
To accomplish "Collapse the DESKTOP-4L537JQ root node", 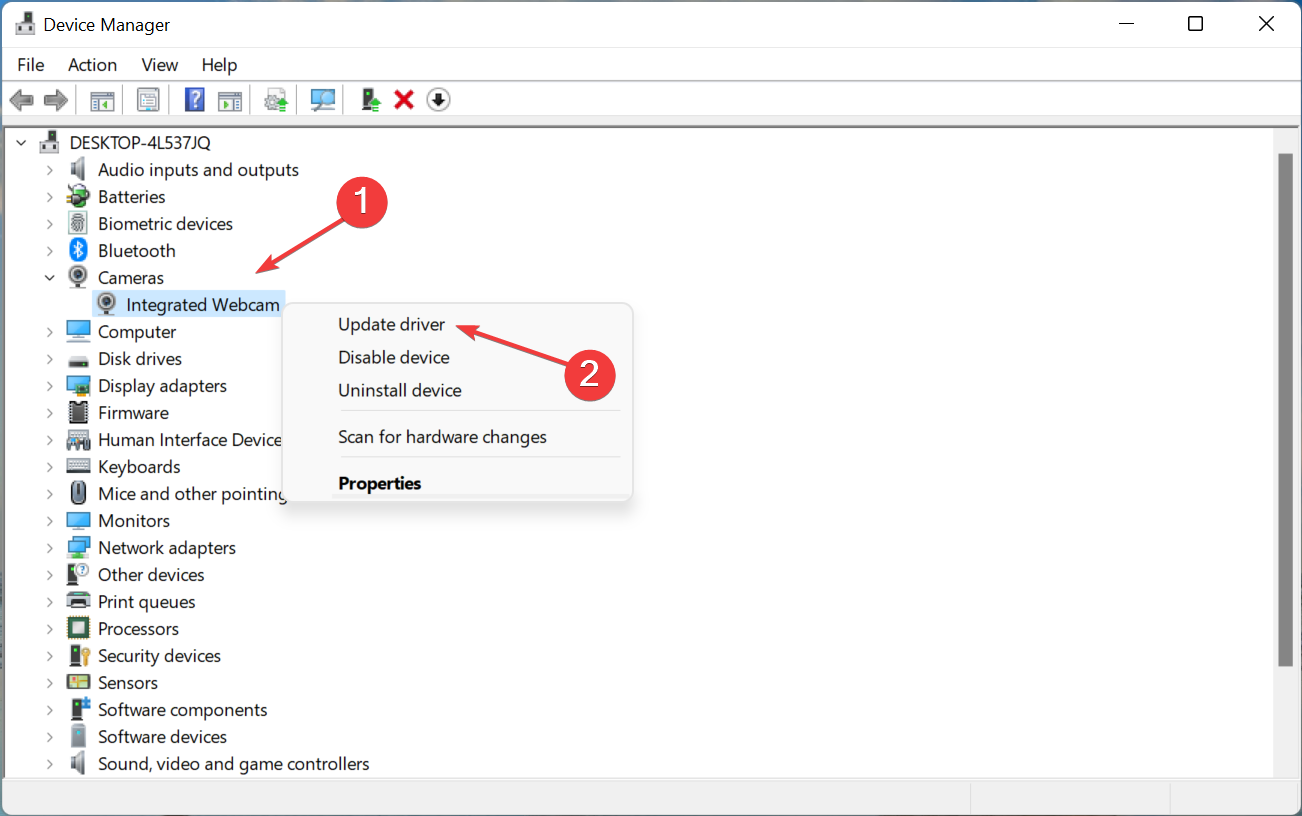I will click(22, 142).
